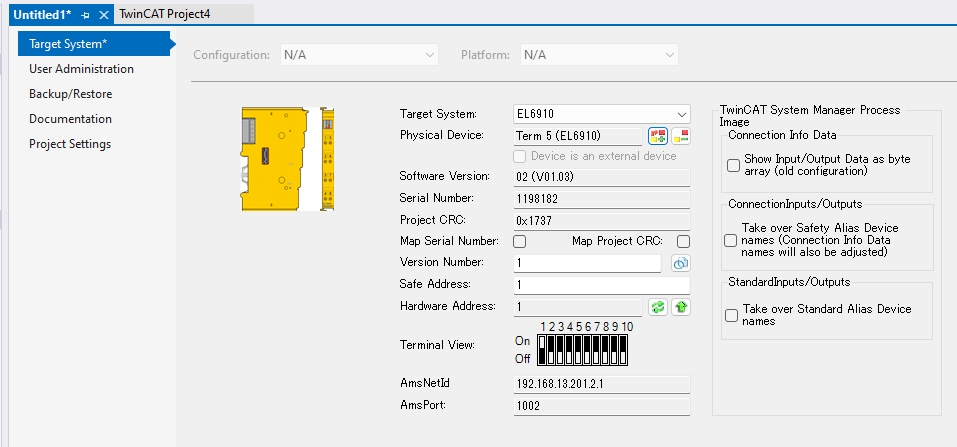Open the Platform dropdown
Viewport: 957px width, 447px height.
(x=599, y=55)
